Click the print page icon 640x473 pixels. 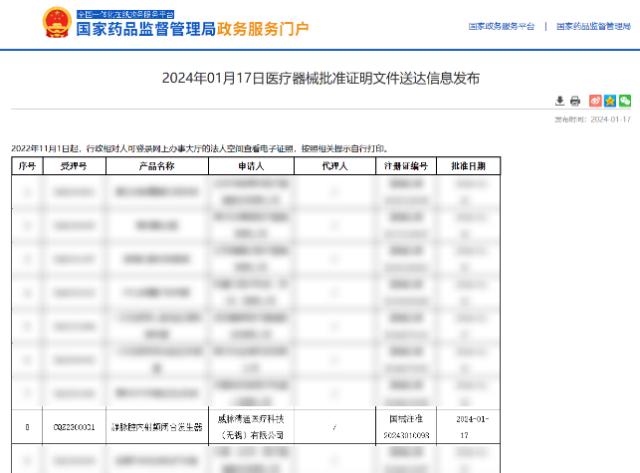coord(575,101)
